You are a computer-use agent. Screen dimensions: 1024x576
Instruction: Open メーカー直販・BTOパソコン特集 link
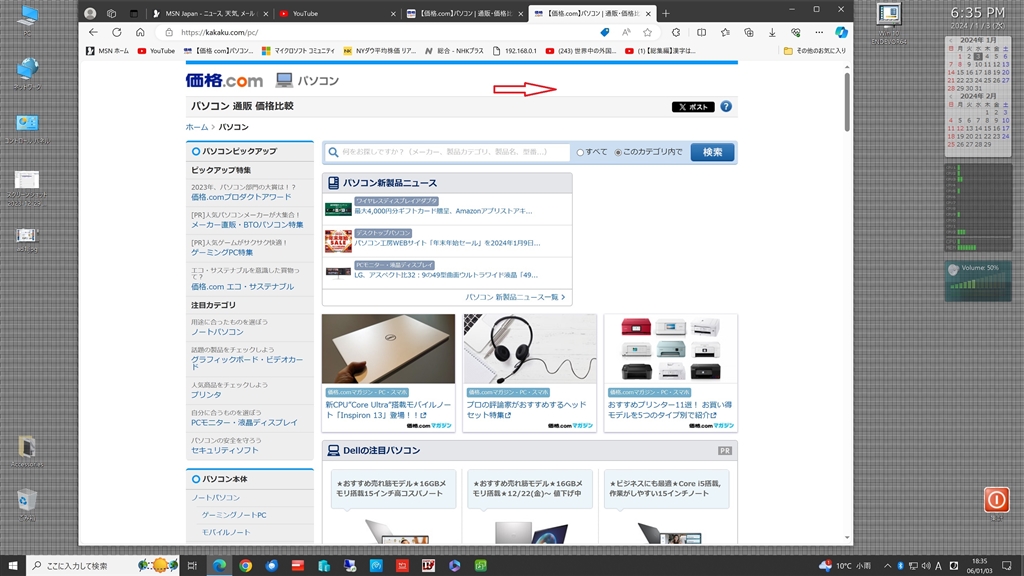click(247, 224)
